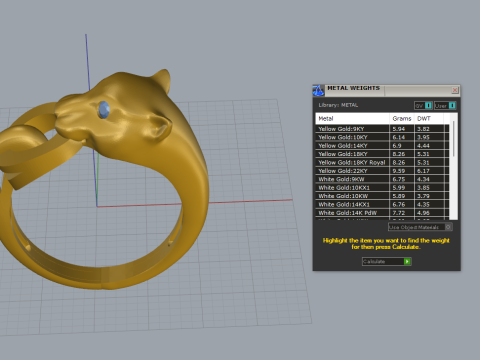Select the Yellow Gold:9KY row
The width and height of the screenshot is (480, 360).
[382, 129]
